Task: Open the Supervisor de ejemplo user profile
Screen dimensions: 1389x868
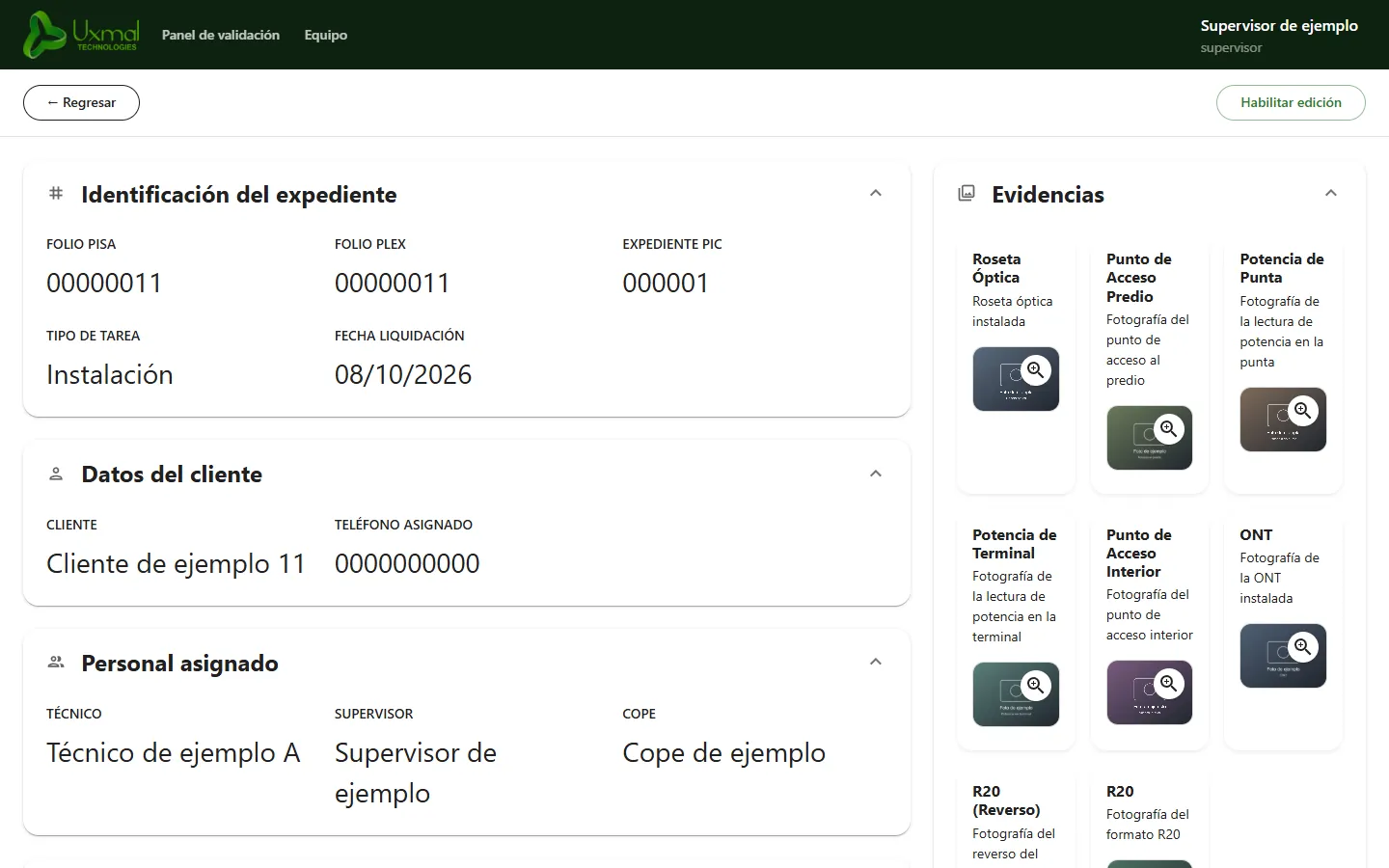Action: (x=1279, y=35)
